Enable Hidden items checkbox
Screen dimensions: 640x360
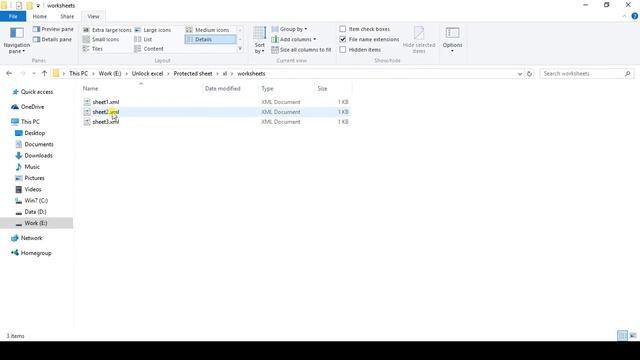click(343, 49)
